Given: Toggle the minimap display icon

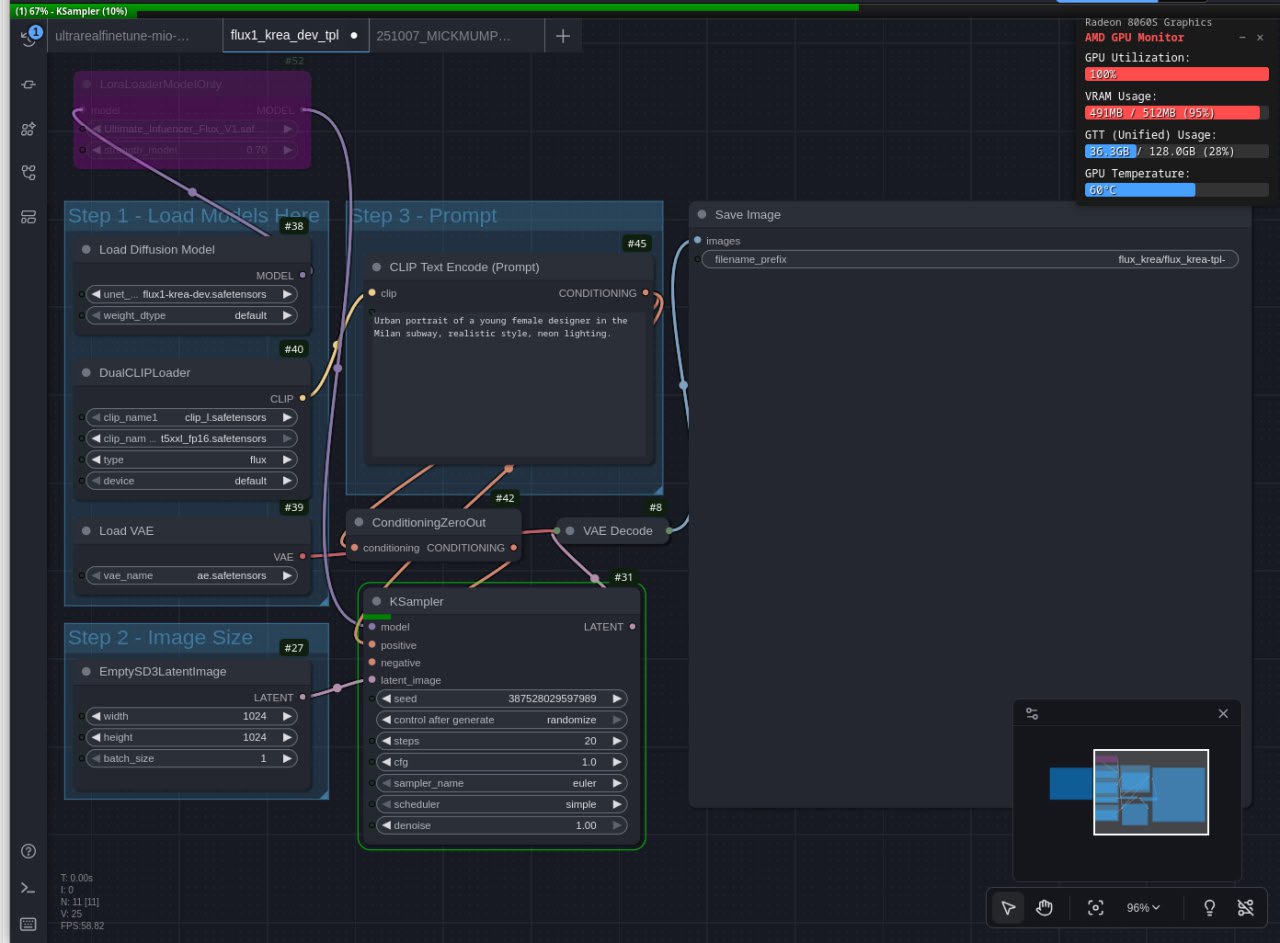Looking at the screenshot, I should [x=1031, y=713].
